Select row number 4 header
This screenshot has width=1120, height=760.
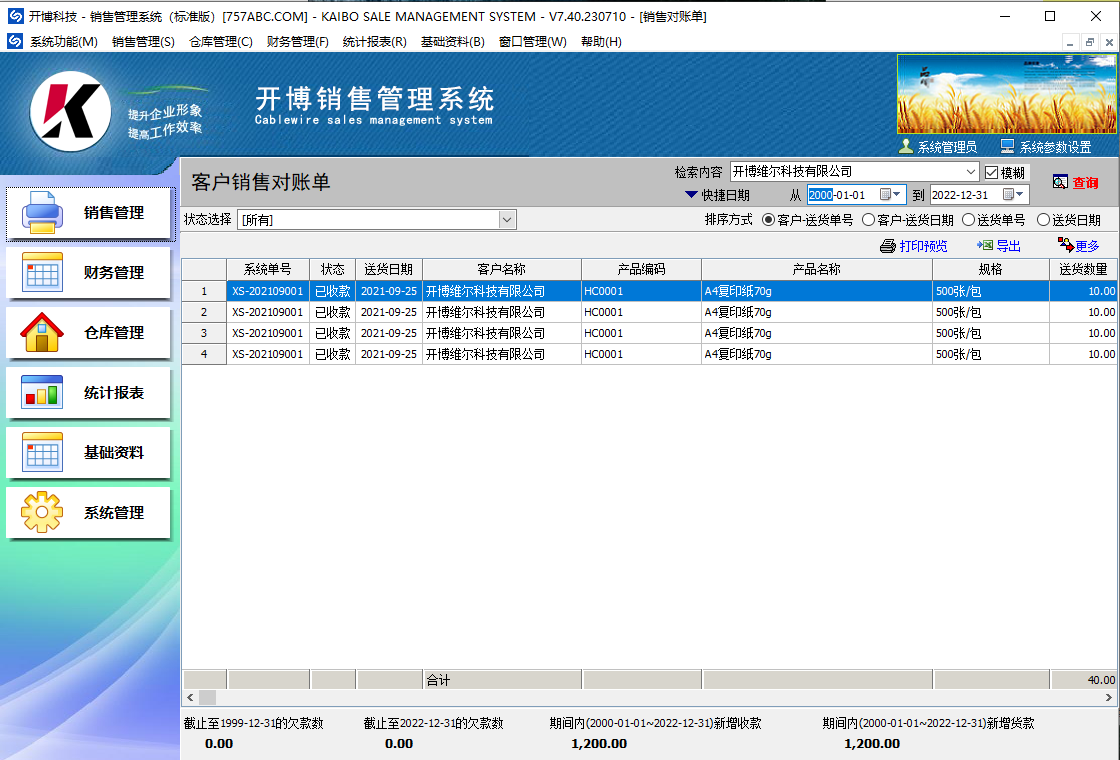[x=204, y=354]
